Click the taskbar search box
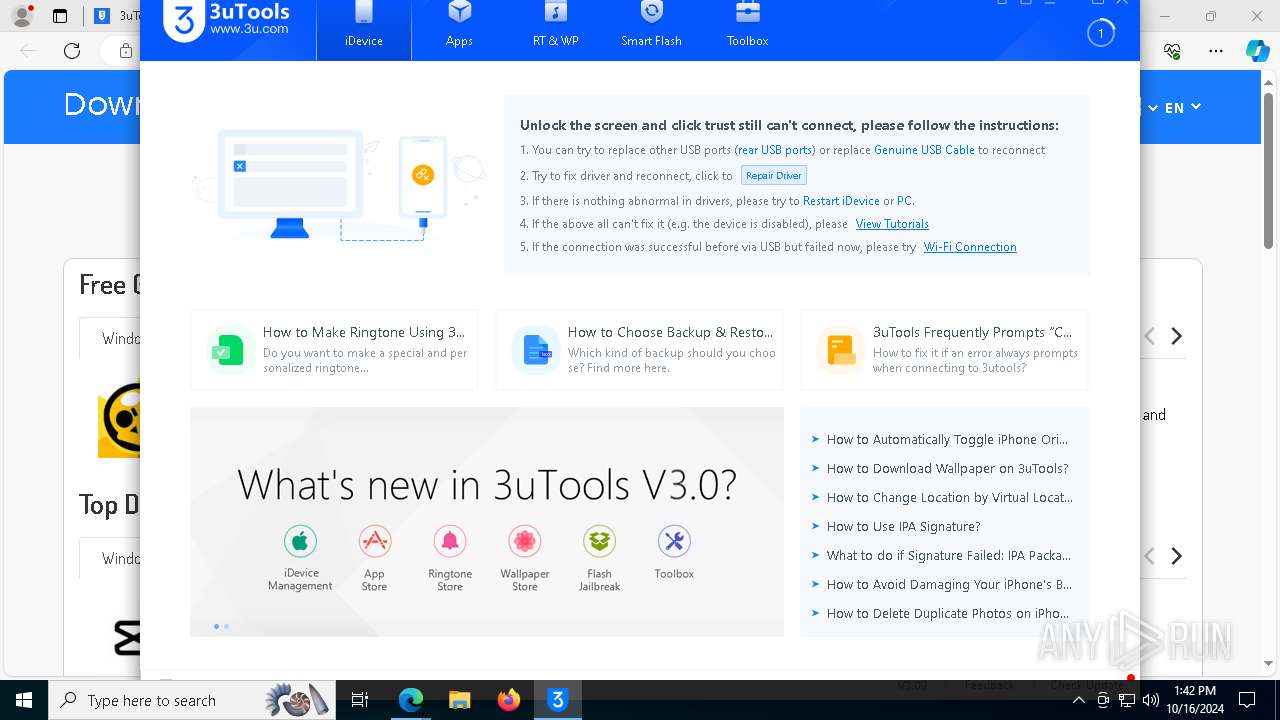 191,700
